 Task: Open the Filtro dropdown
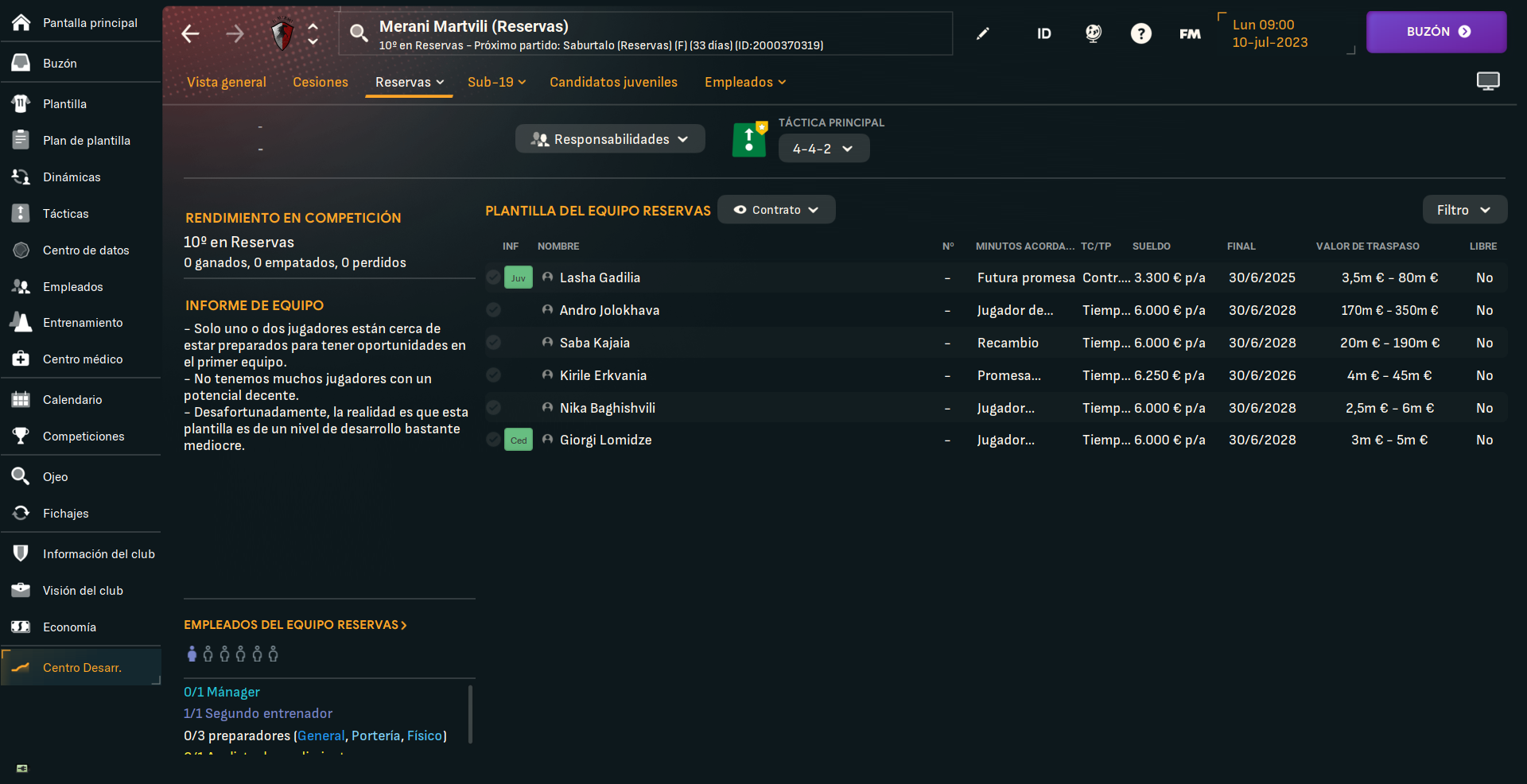(x=1464, y=210)
